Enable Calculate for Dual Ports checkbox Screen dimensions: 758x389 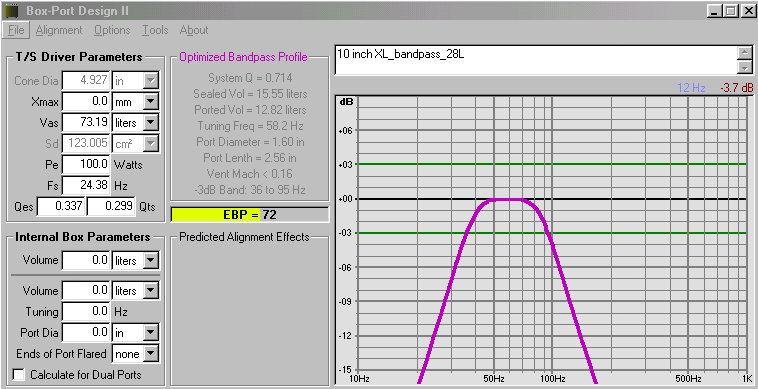(x=19, y=375)
